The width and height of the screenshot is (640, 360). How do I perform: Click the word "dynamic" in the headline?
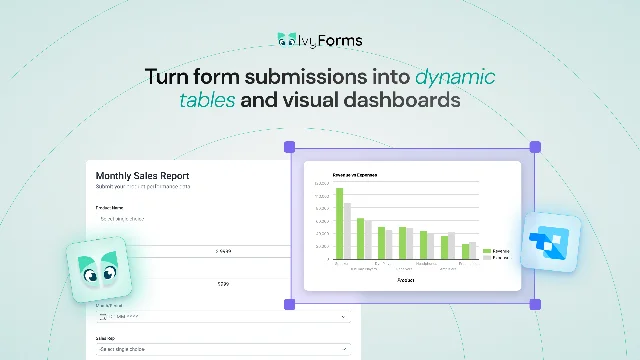coord(455,77)
